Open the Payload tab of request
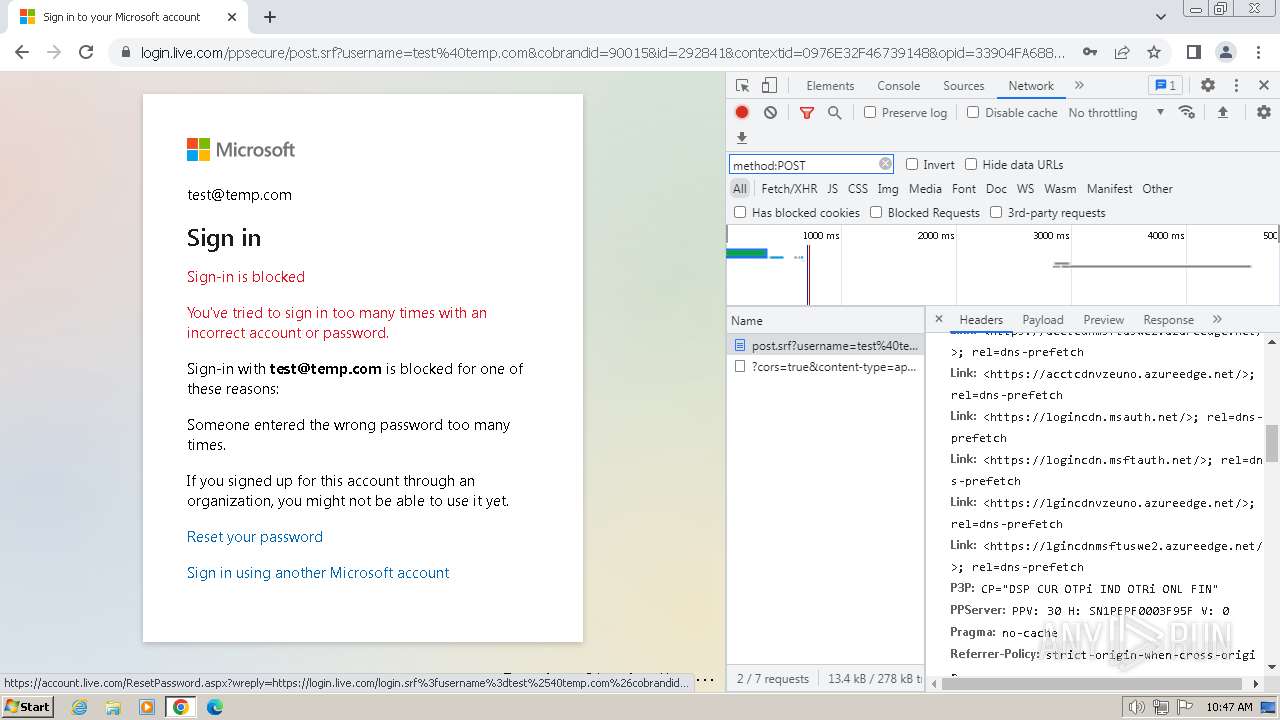The width and height of the screenshot is (1280, 720). coord(1043,320)
